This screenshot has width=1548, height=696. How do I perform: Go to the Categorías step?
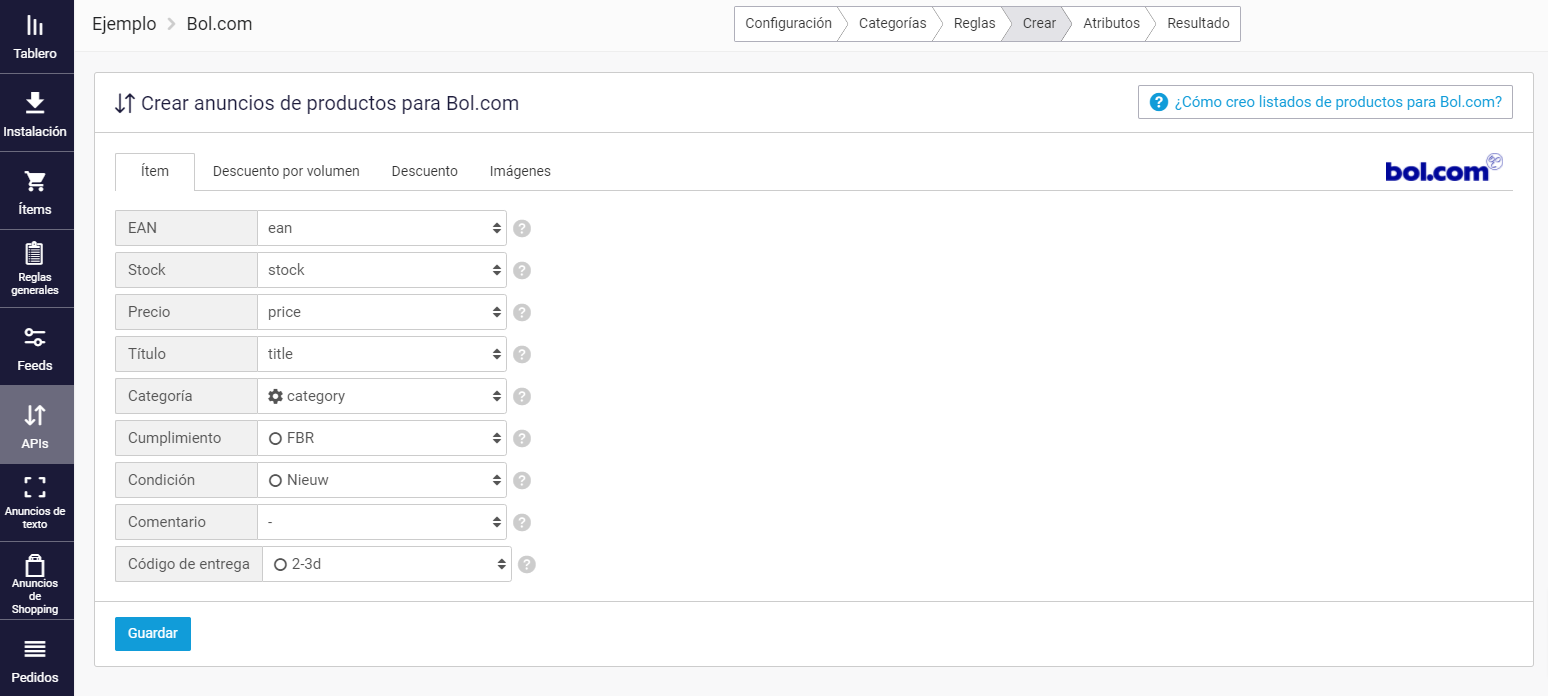(x=892, y=24)
